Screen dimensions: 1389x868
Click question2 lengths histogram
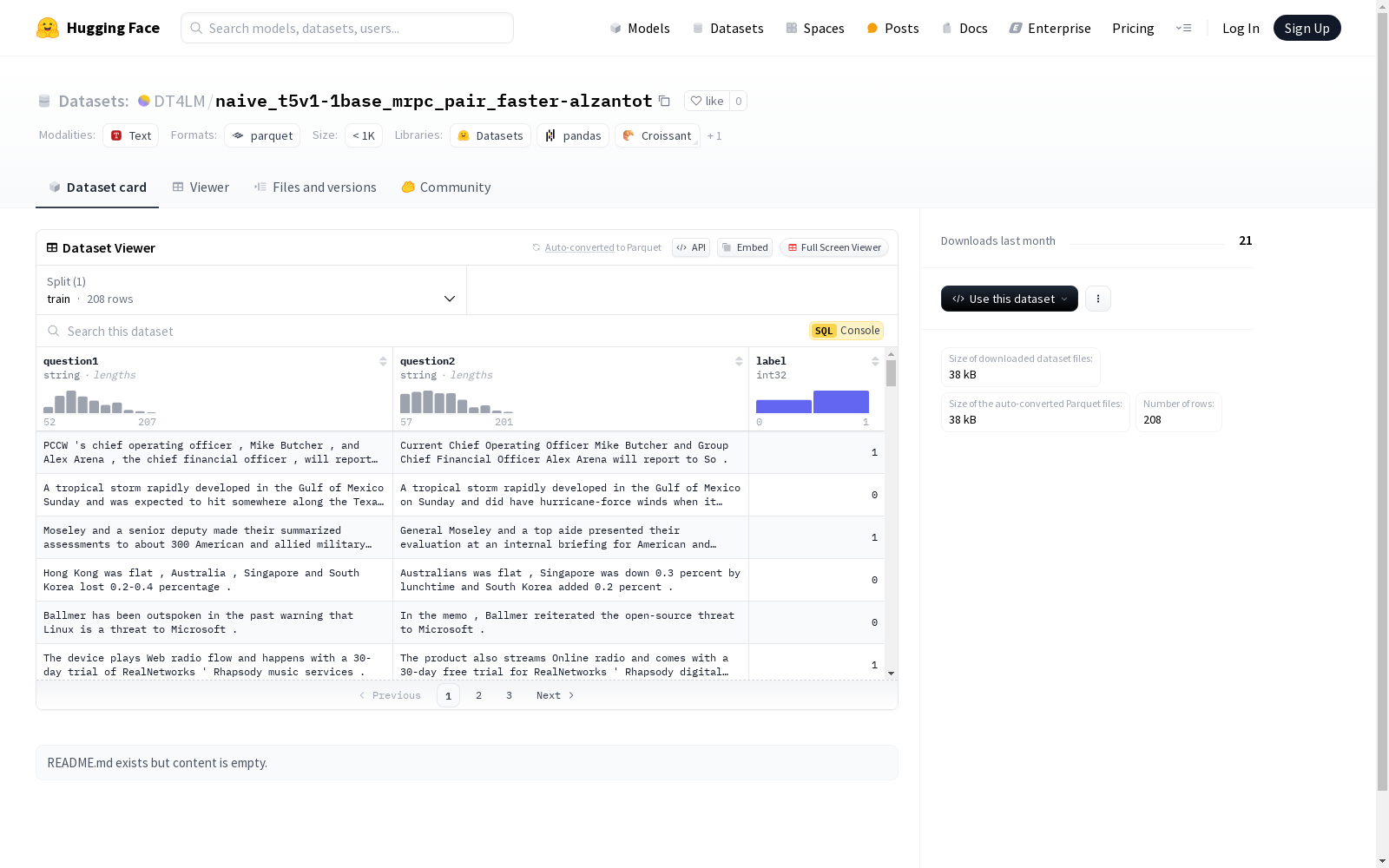457,402
